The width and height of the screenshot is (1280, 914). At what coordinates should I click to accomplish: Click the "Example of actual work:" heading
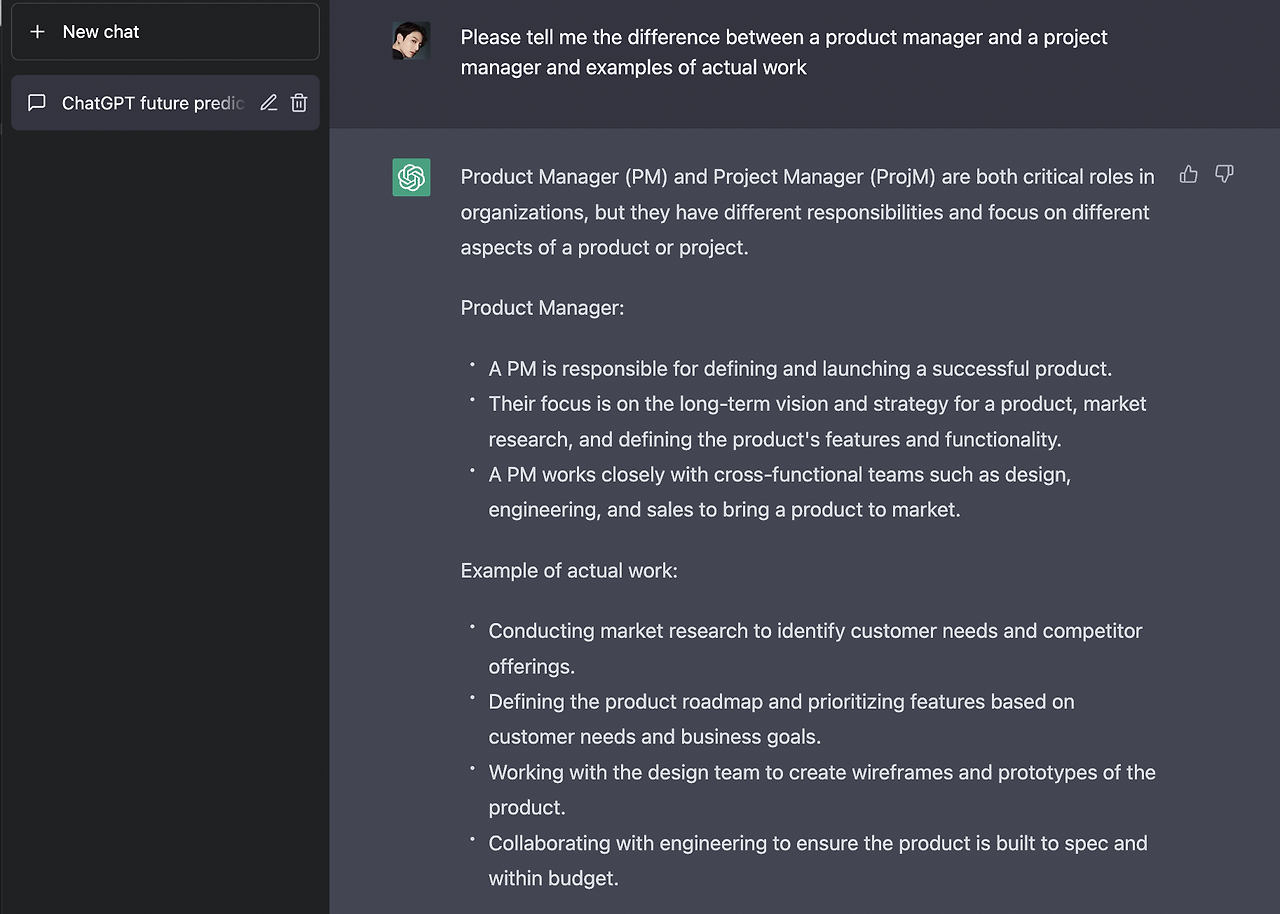(x=569, y=571)
